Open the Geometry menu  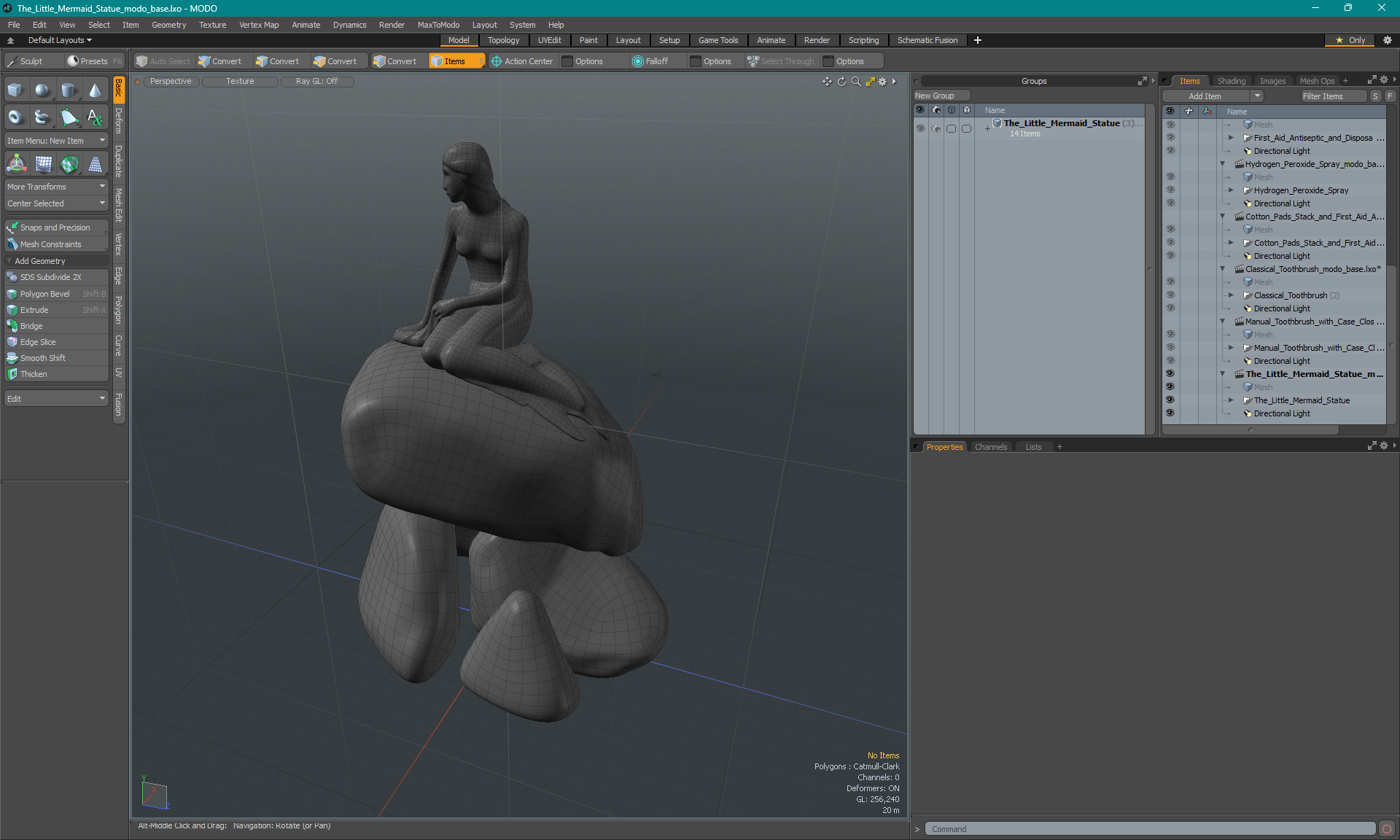point(168,25)
